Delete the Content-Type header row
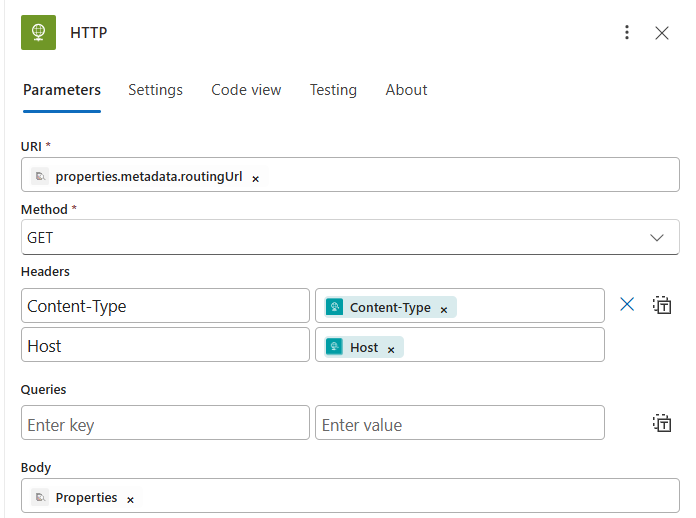The width and height of the screenshot is (696, 518). [627, 305]
